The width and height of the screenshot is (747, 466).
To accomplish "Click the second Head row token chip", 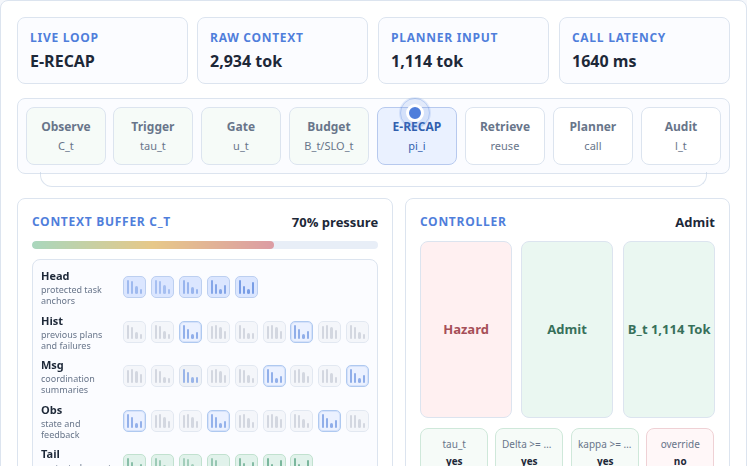I will click(162, 287).
